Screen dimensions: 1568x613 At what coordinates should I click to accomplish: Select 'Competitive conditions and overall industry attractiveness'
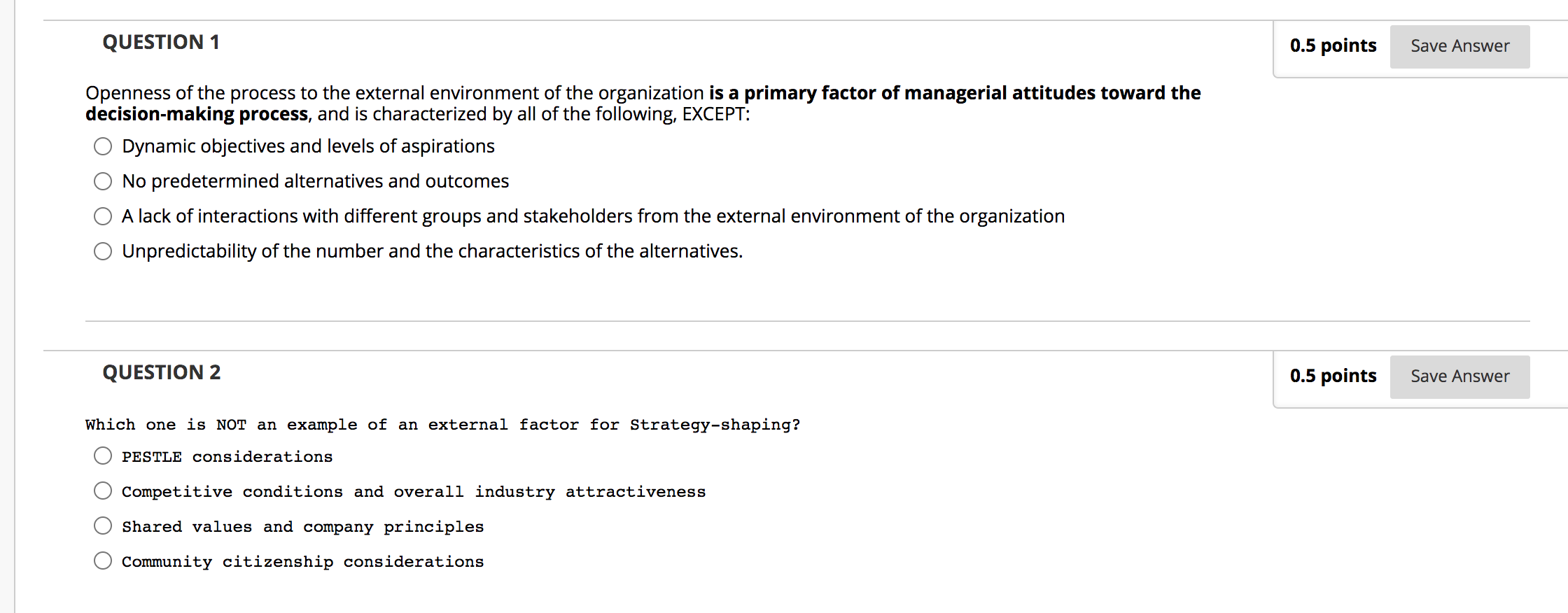pos(103,491)
